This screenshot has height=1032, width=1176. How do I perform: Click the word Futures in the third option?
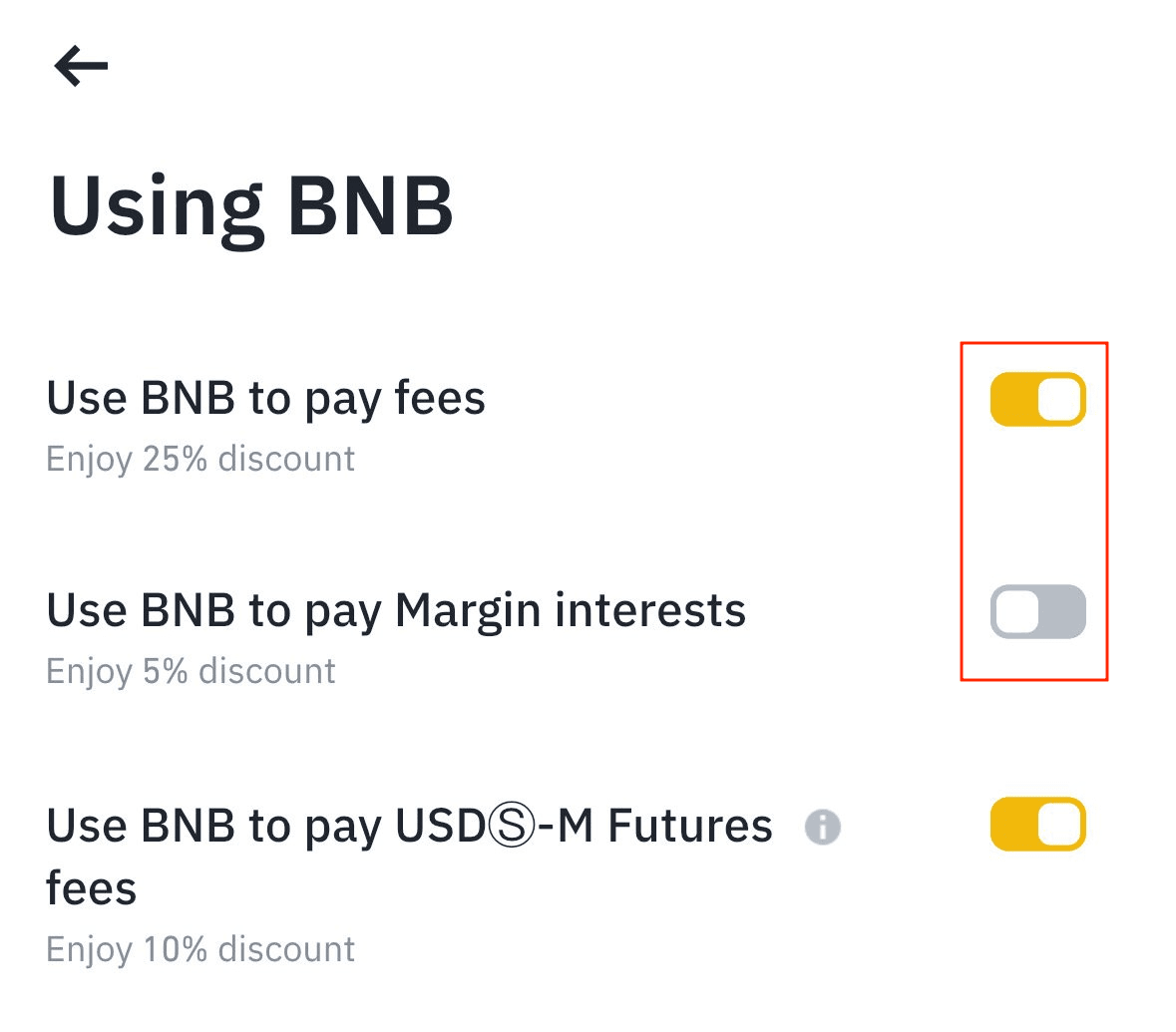[x=690, y=827]
